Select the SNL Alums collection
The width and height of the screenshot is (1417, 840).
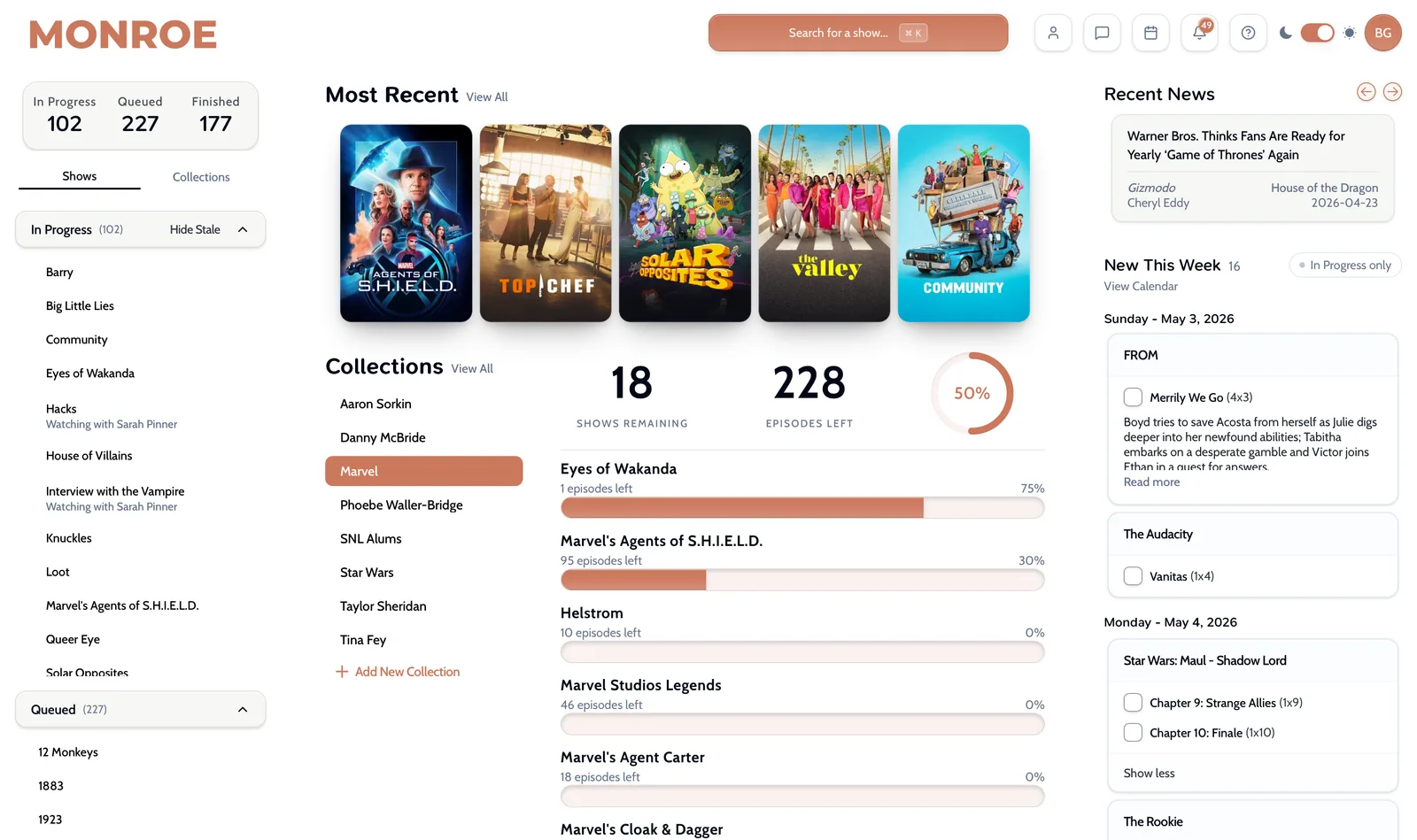pos(423,539)
